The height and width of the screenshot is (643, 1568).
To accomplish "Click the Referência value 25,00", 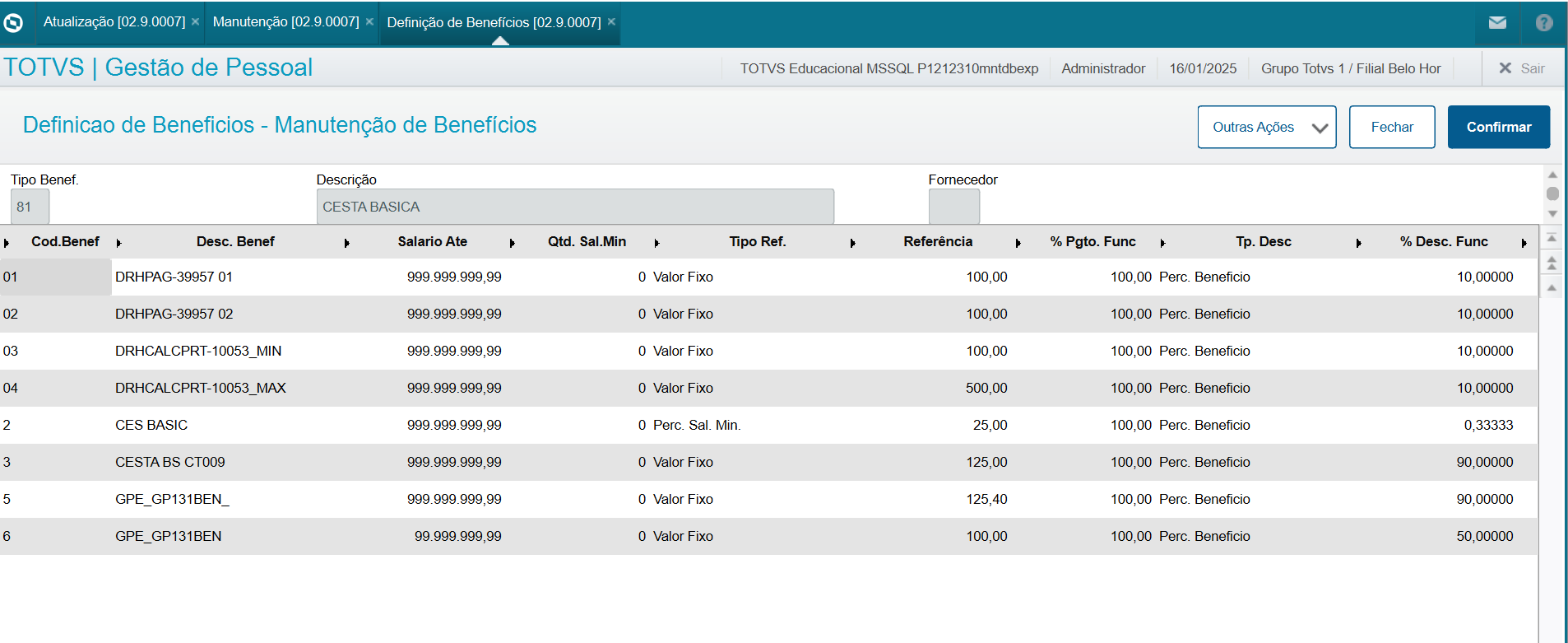I will [x=990, y=425].
